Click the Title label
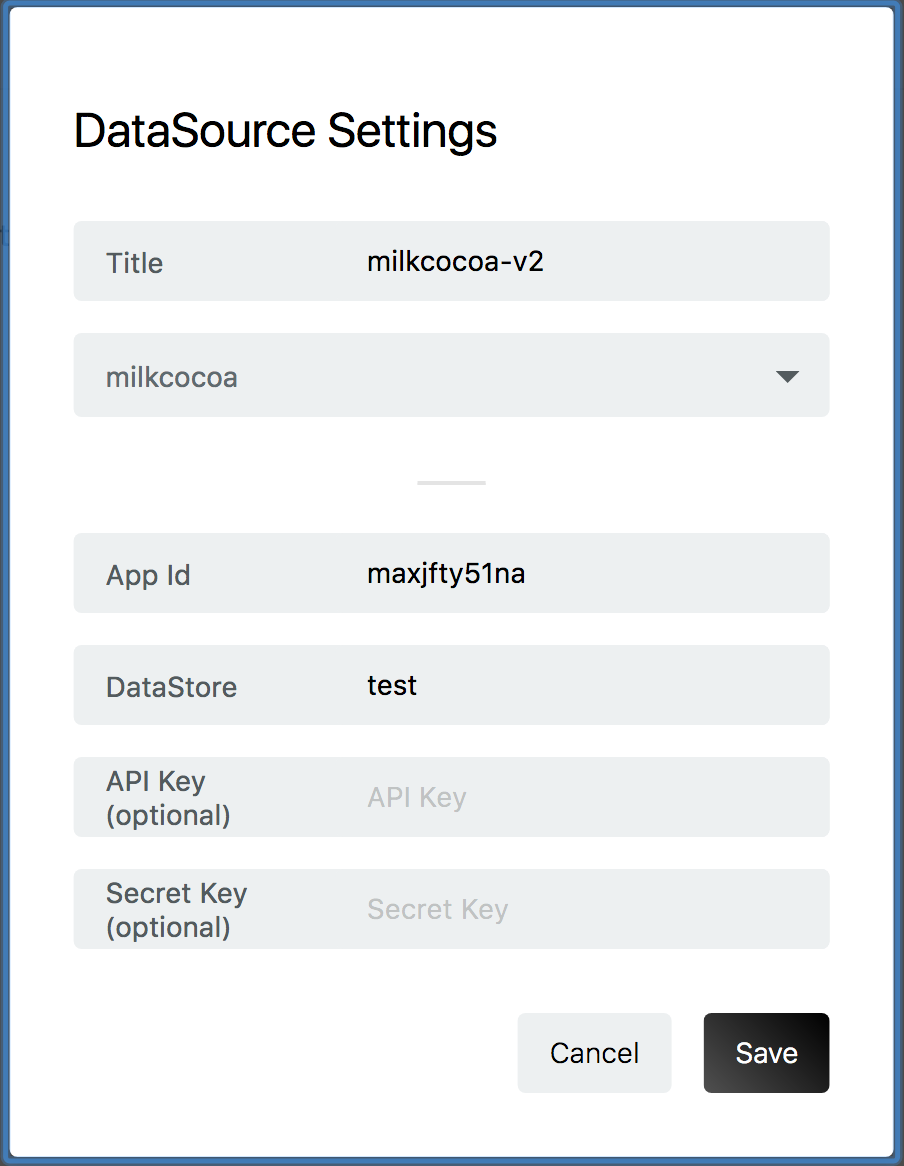 coord(134,263)
